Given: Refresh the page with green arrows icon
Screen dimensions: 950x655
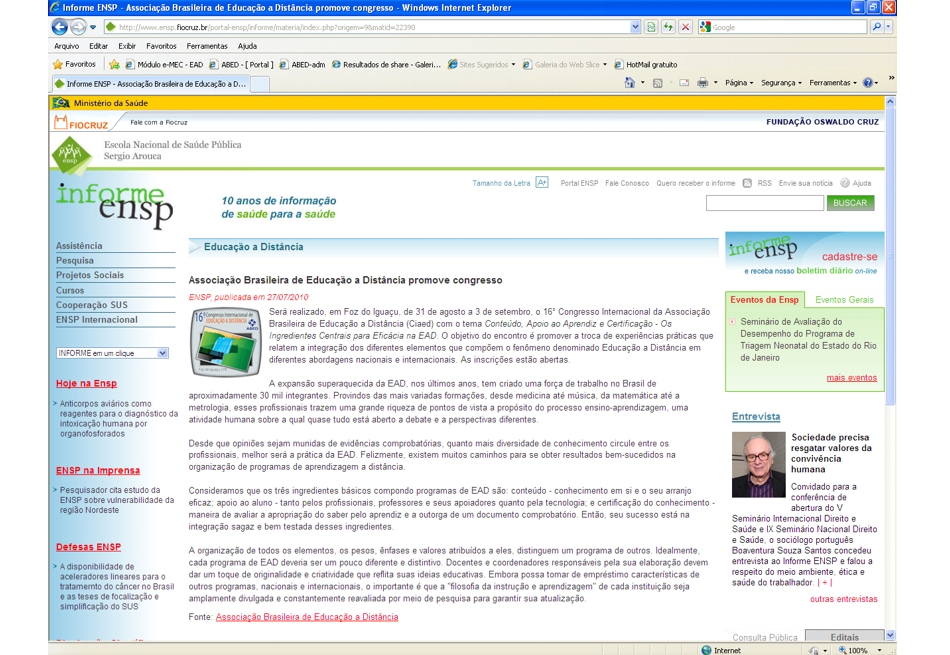Looking at the screenshot, I should point(668,27).
